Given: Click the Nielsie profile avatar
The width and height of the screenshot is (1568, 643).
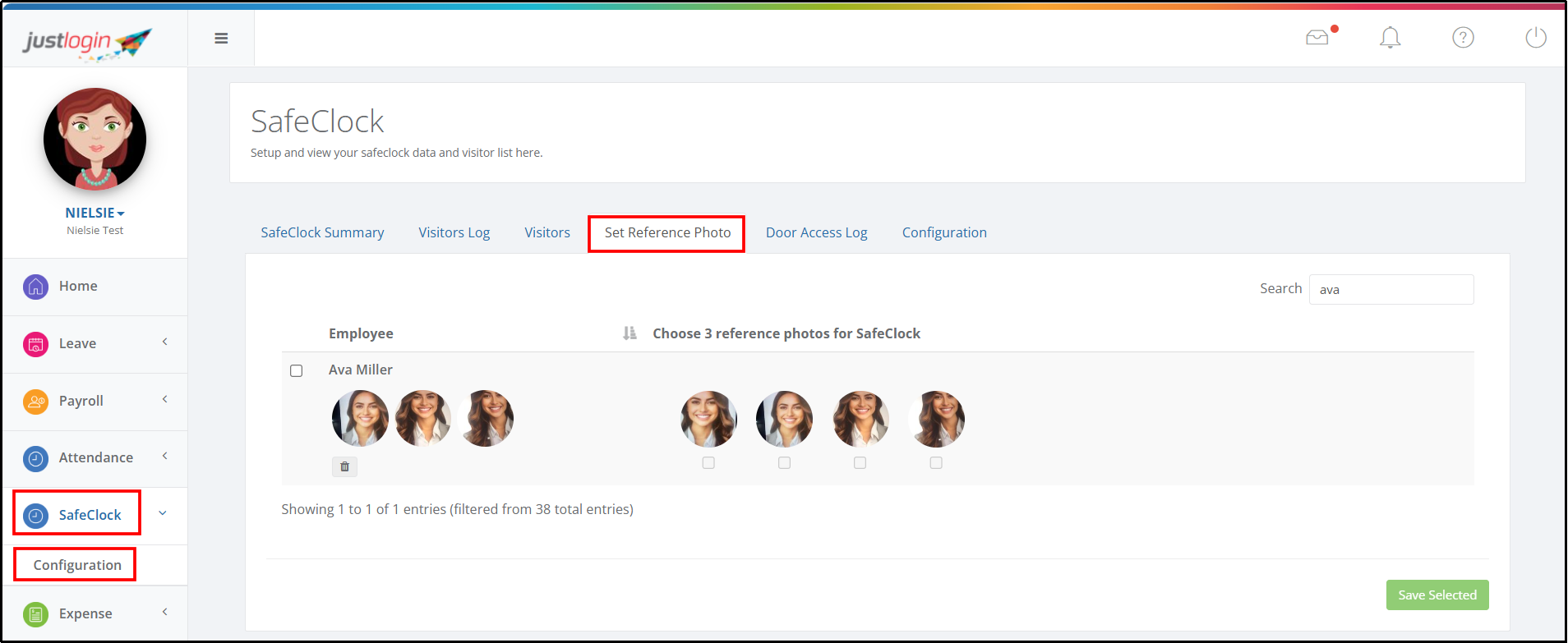Looking at the screenshot, I should click(x=95, y=140).
